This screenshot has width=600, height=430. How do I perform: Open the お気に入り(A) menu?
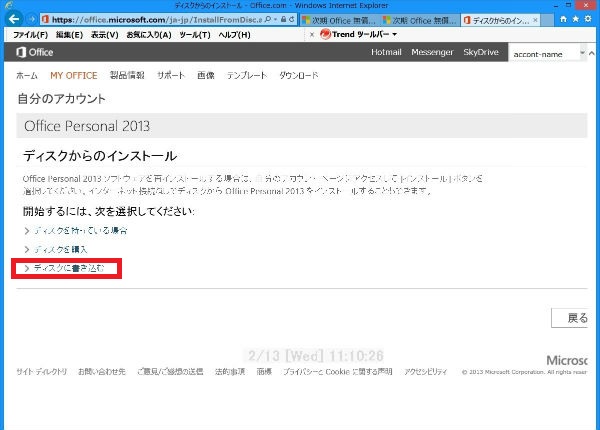click(149, 35)
